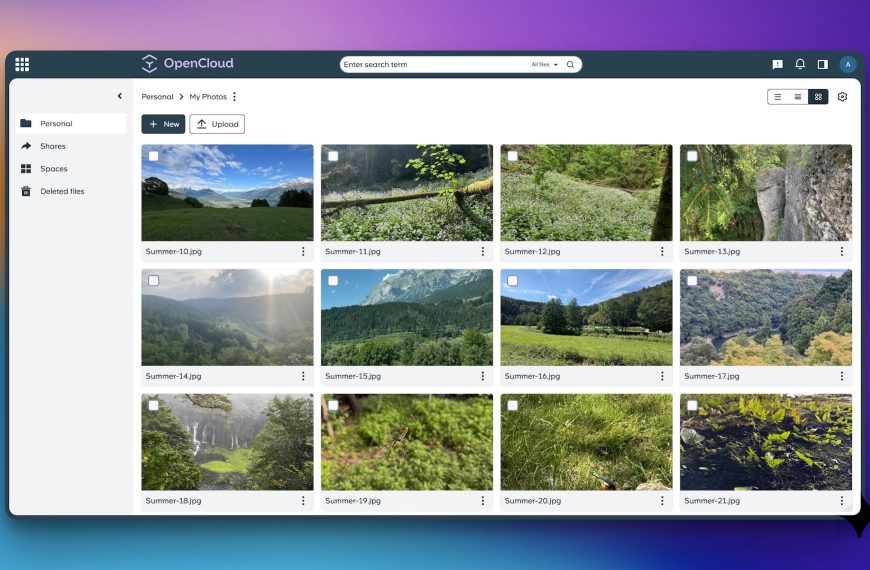The height and width of the screenshot is (570, 870).
Task: Open actions menu for Summer-17.jpg
Action: point(842,376)
